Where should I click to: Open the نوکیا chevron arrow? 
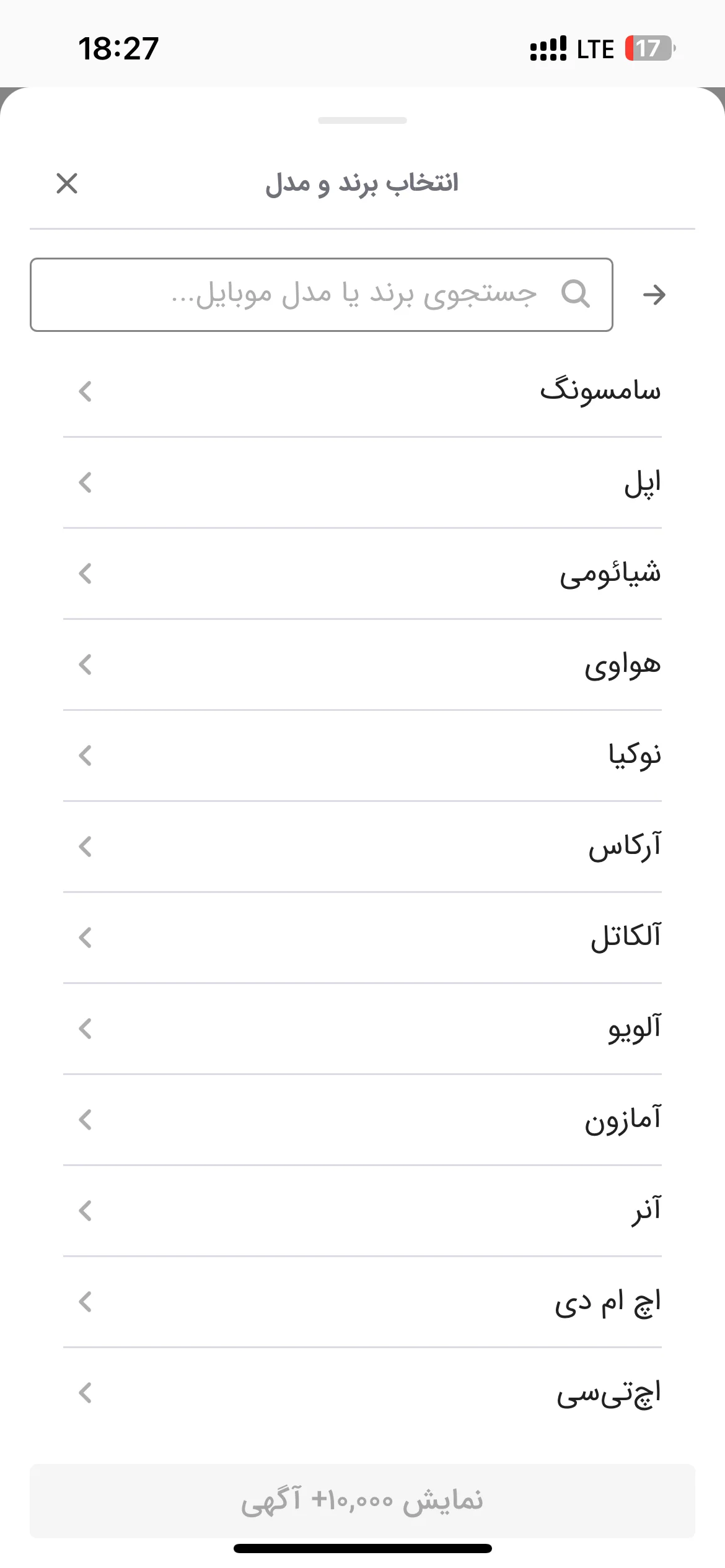pyautogui.click(x=86, y=756)
